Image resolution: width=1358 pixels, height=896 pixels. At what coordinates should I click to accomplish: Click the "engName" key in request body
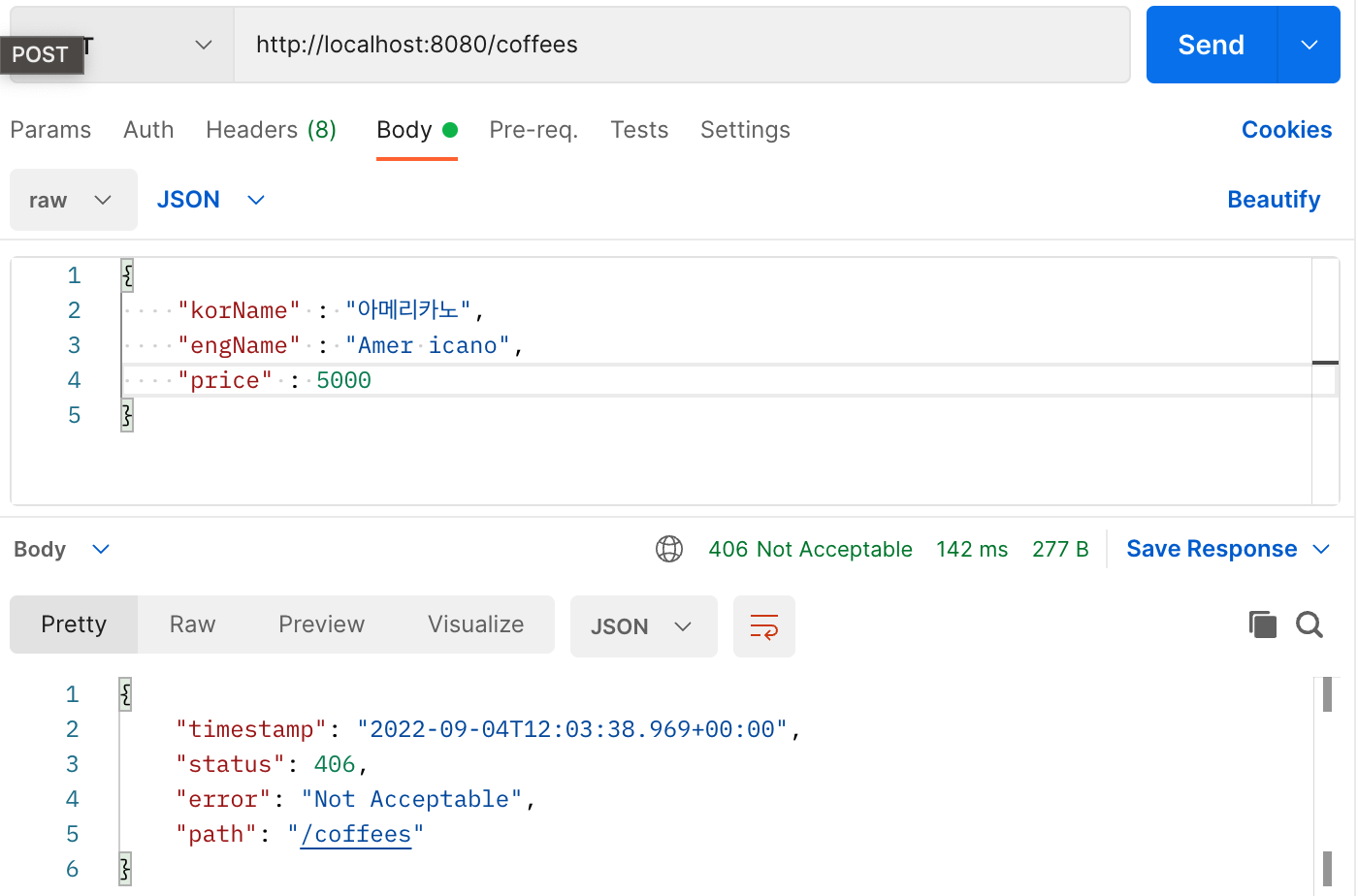[240, 345]
